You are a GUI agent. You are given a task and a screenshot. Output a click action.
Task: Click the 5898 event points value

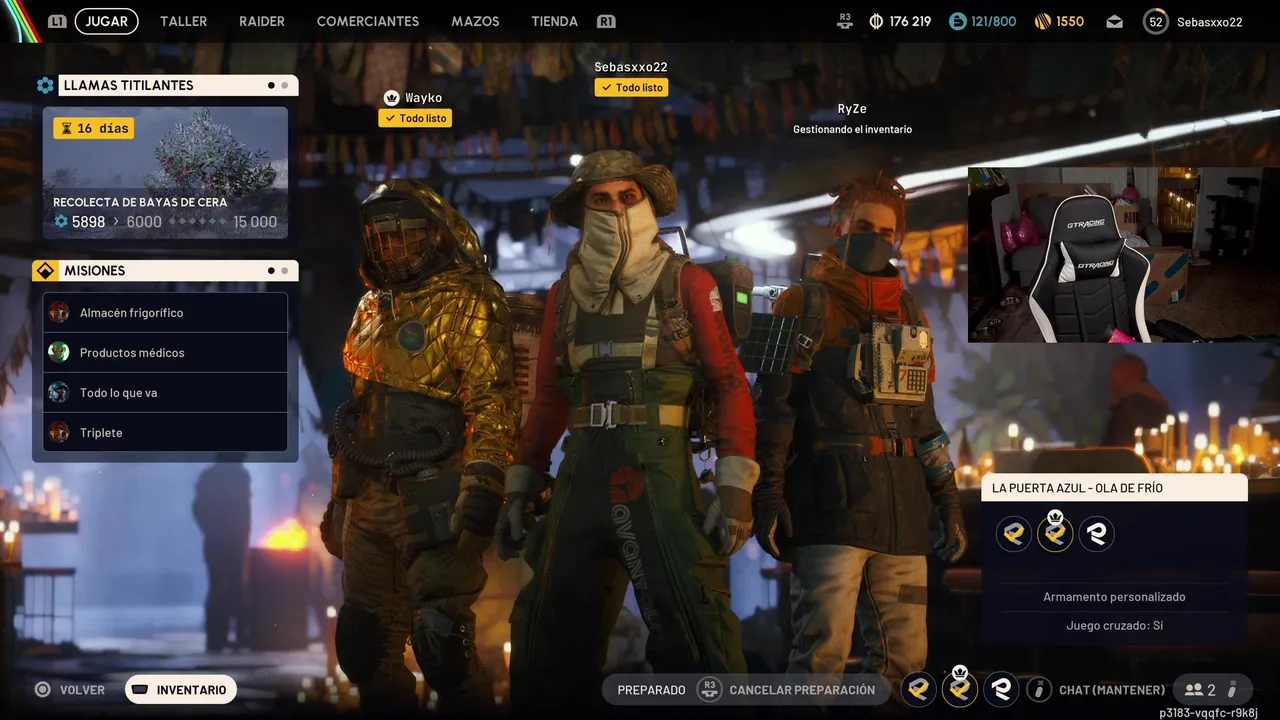(x=88, y=222)
